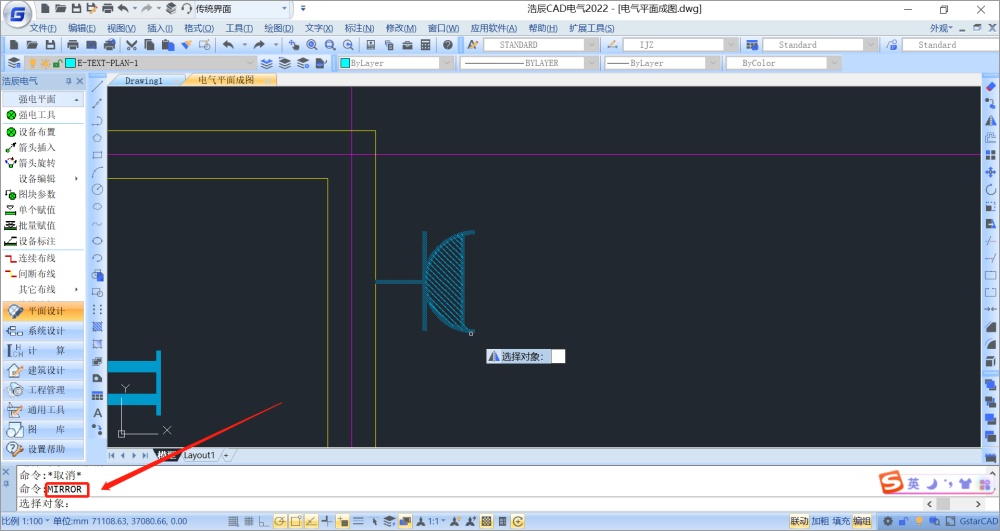Click the Zoom in magnifier icon
Viewport: 1000px width, 531px height.
coord(312,45)
